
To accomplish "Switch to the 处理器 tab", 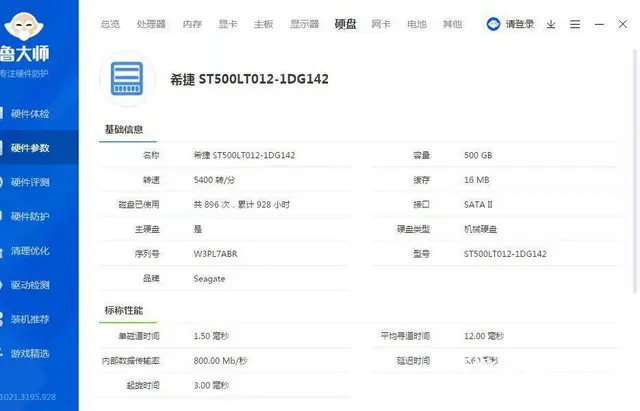I will pyautogui.click(x=151, y=24).
